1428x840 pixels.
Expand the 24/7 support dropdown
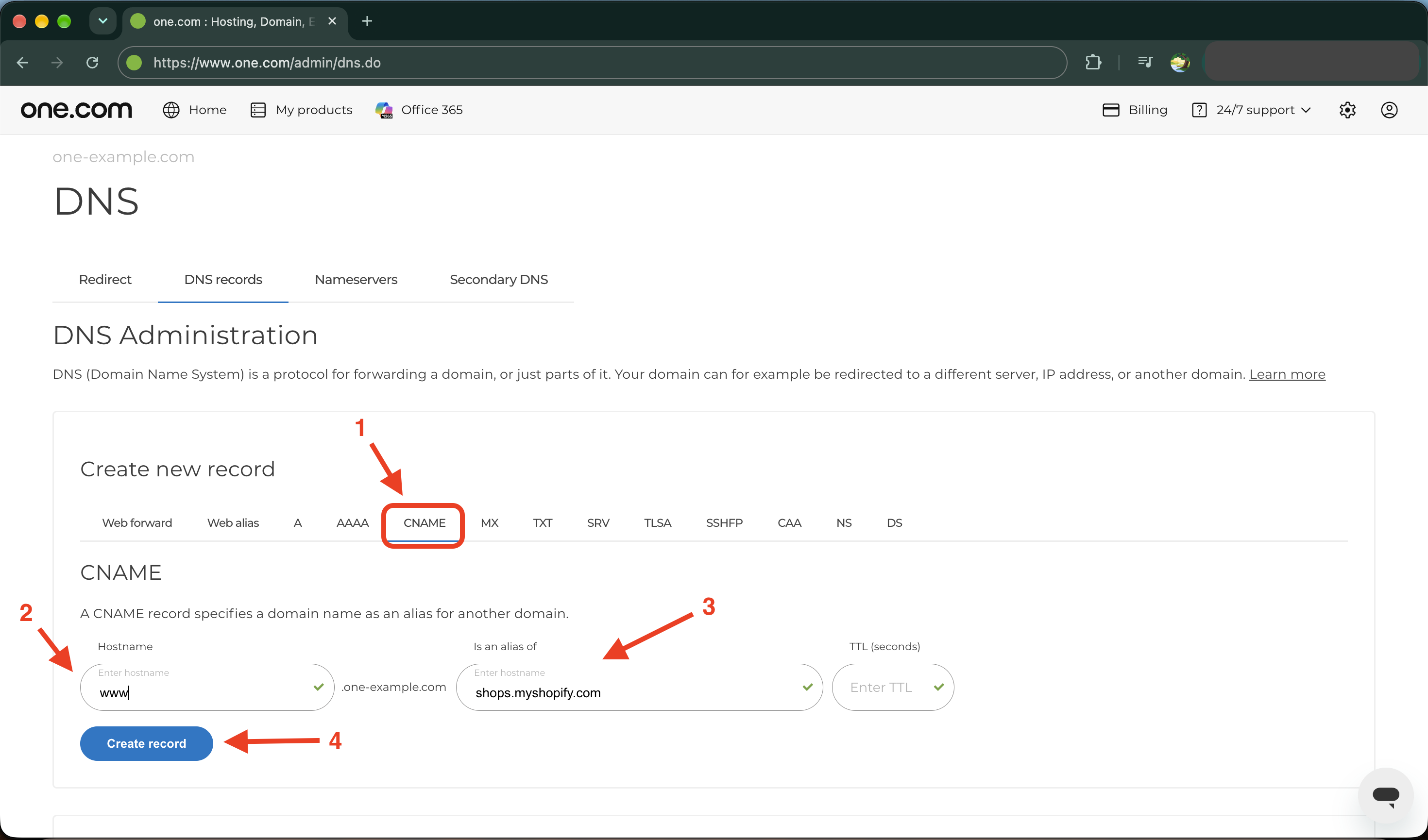click(1252, 110)
